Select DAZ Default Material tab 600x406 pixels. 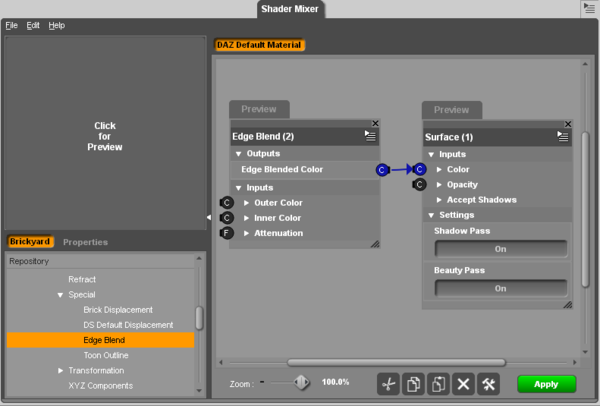(x=259, y=45)
